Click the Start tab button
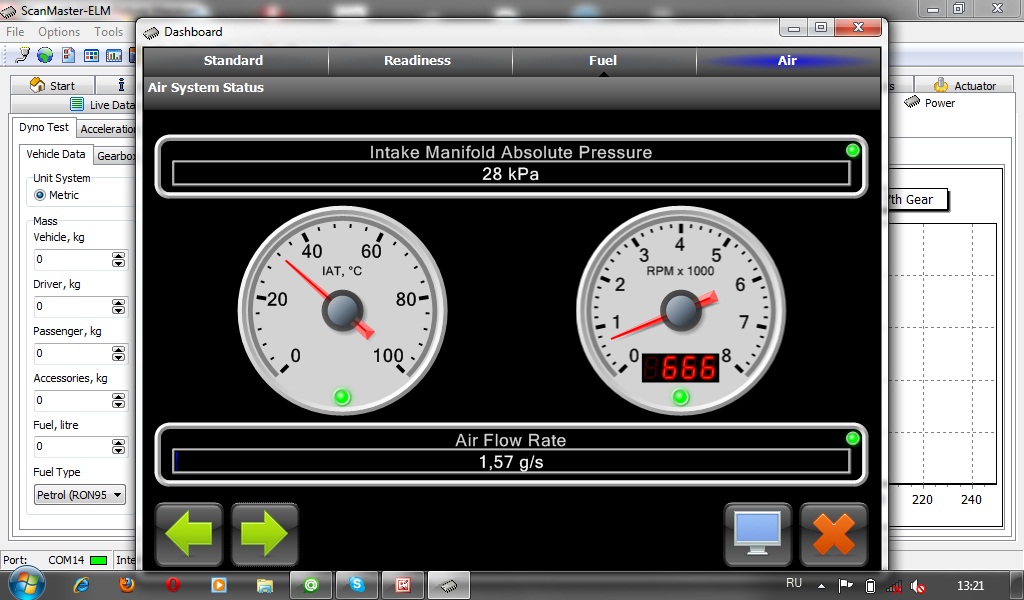Viewport: 1024px width, 600px height. 53,86
